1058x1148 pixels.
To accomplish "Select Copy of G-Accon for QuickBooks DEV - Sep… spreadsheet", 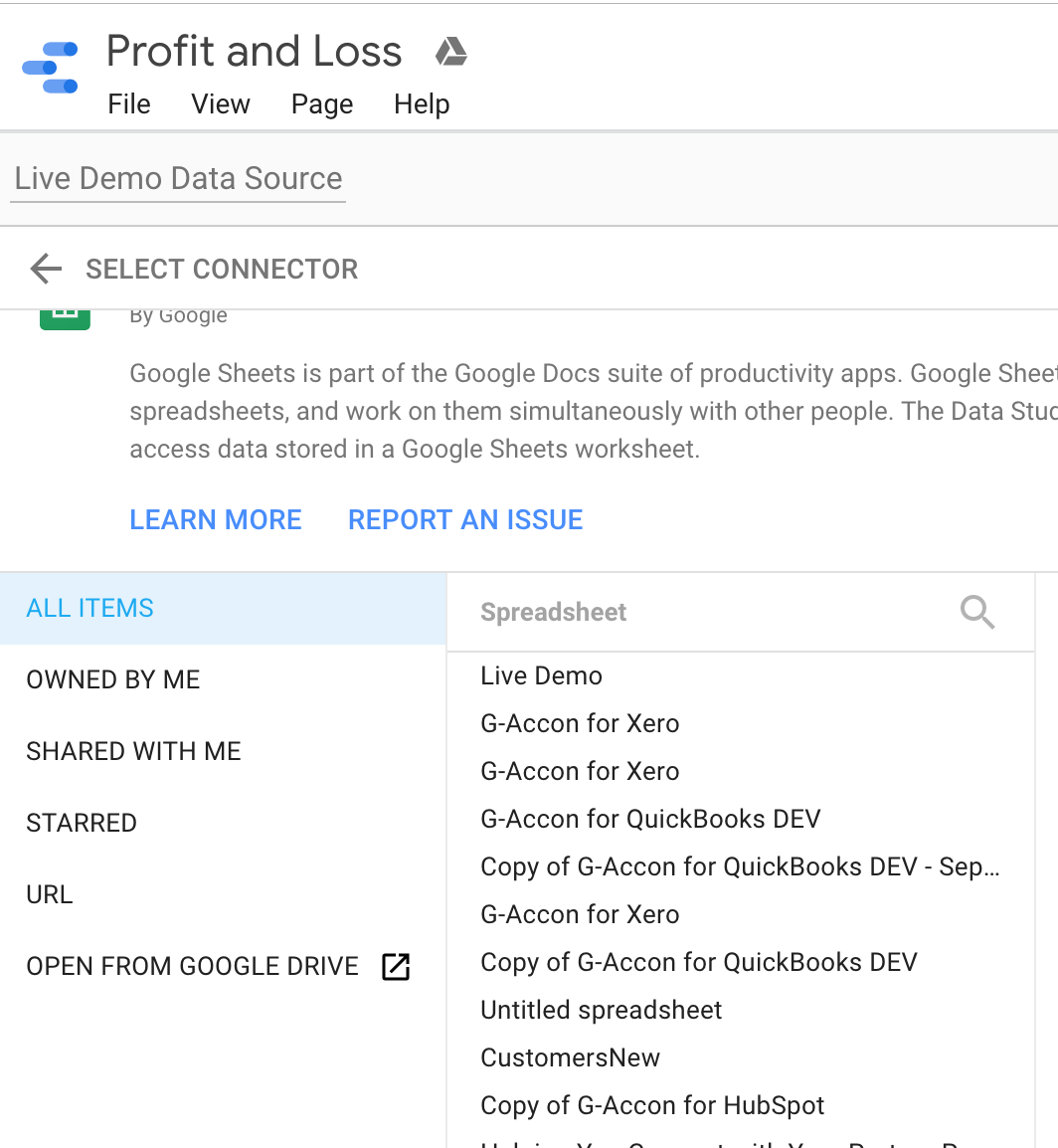I will coord(741,866).
